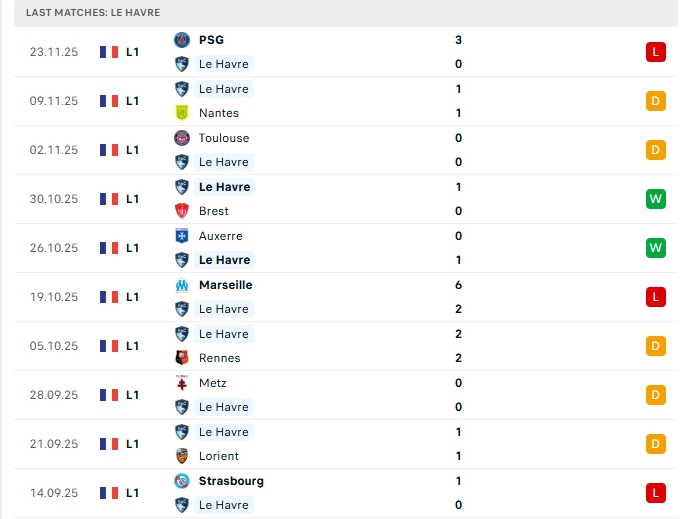Select the Toulouse team logo
This screenshot has height=519, width=686.
coord(182,138)
